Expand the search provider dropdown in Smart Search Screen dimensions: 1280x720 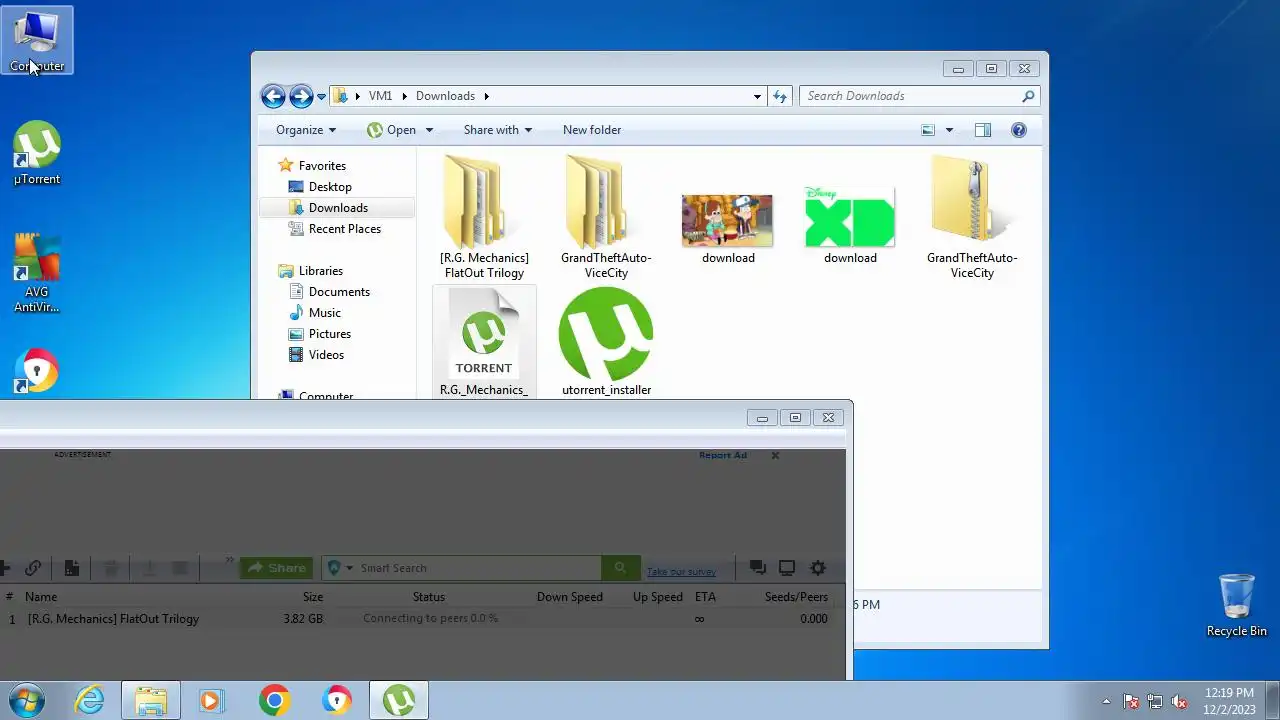pyautogui.click(x=349, y=568)
